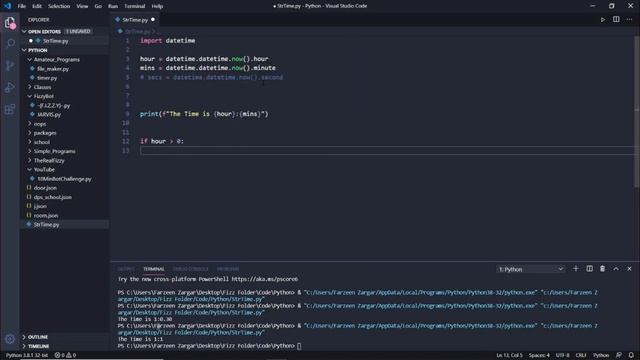Open errors and warnings count in status bar
The height and width of the screenshot is (360, 640).
(x=65, y=355)
